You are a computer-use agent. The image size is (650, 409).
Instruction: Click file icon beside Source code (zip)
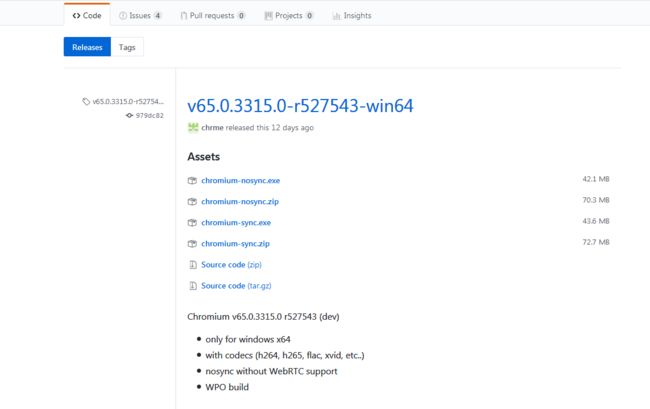(x=193, y=264)
